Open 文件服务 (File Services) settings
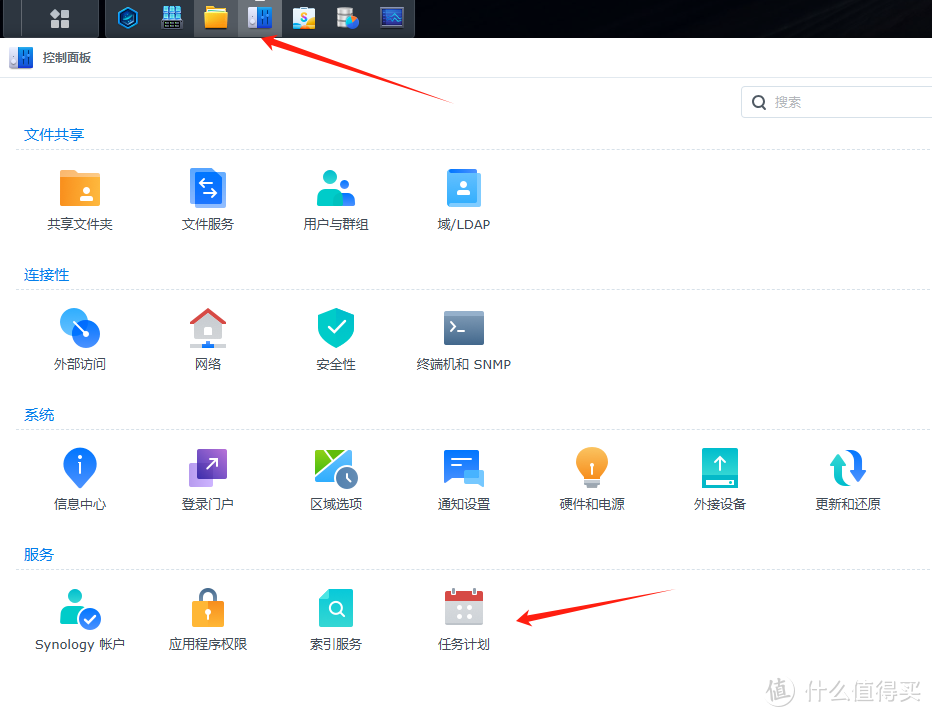The height and width of the screenshot is (717, 932). pos(207,197)
